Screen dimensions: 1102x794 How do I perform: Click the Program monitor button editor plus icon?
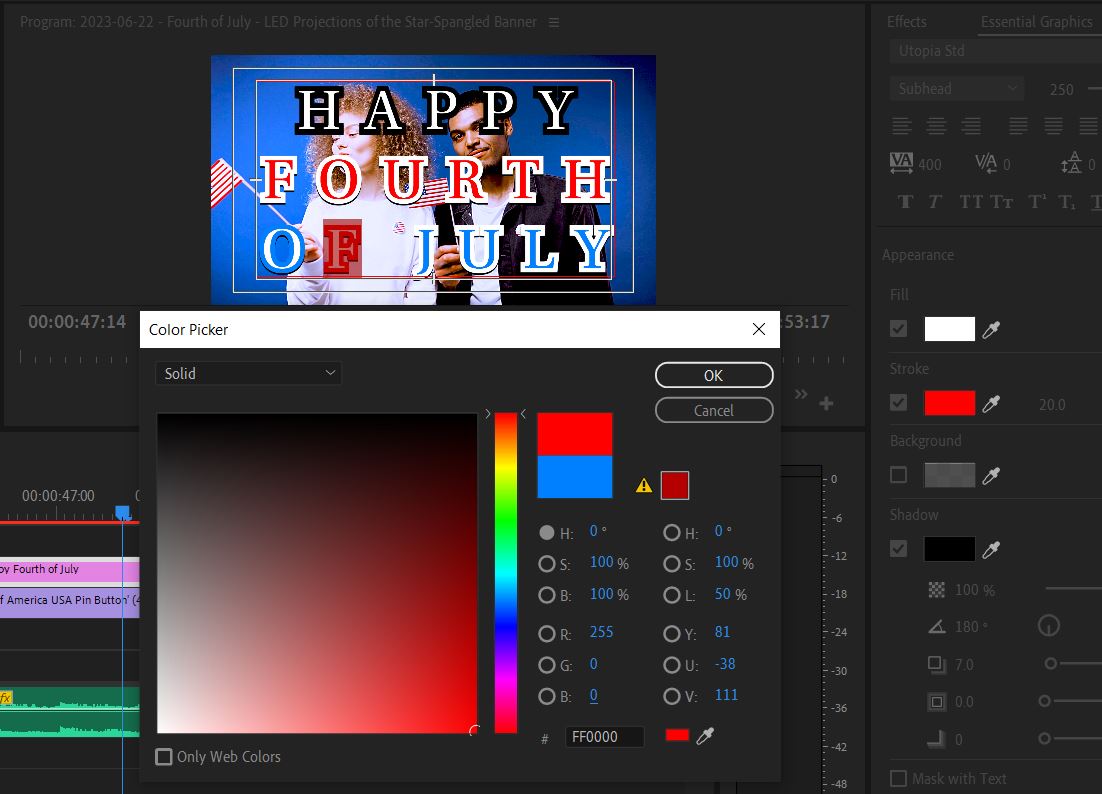826,403
